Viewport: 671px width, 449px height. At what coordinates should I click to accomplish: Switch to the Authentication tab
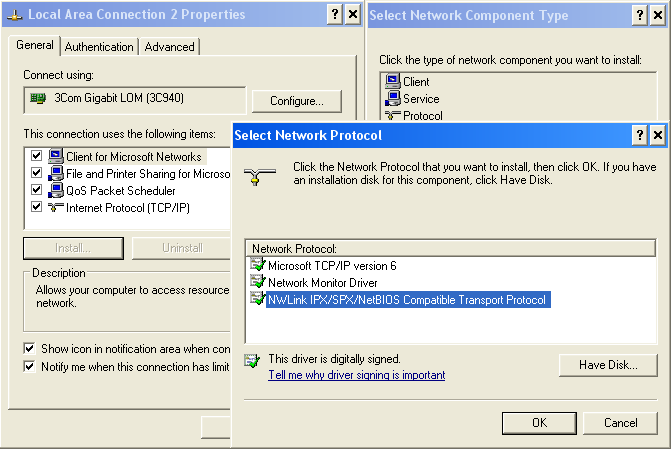[x=99, y=47]
